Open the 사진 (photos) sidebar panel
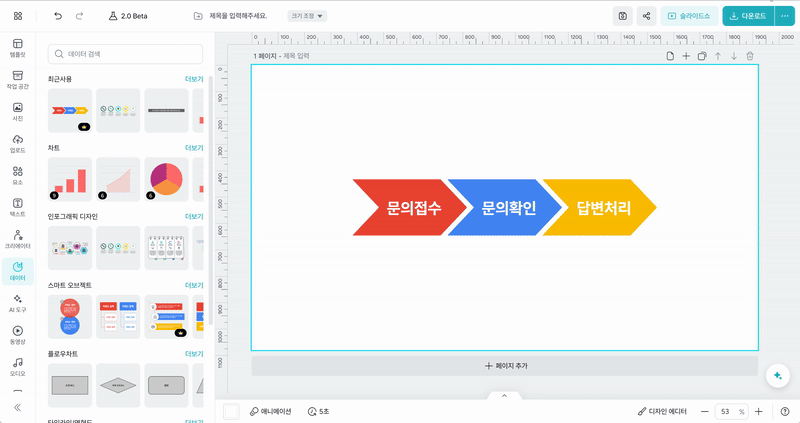 pos(17,111)
